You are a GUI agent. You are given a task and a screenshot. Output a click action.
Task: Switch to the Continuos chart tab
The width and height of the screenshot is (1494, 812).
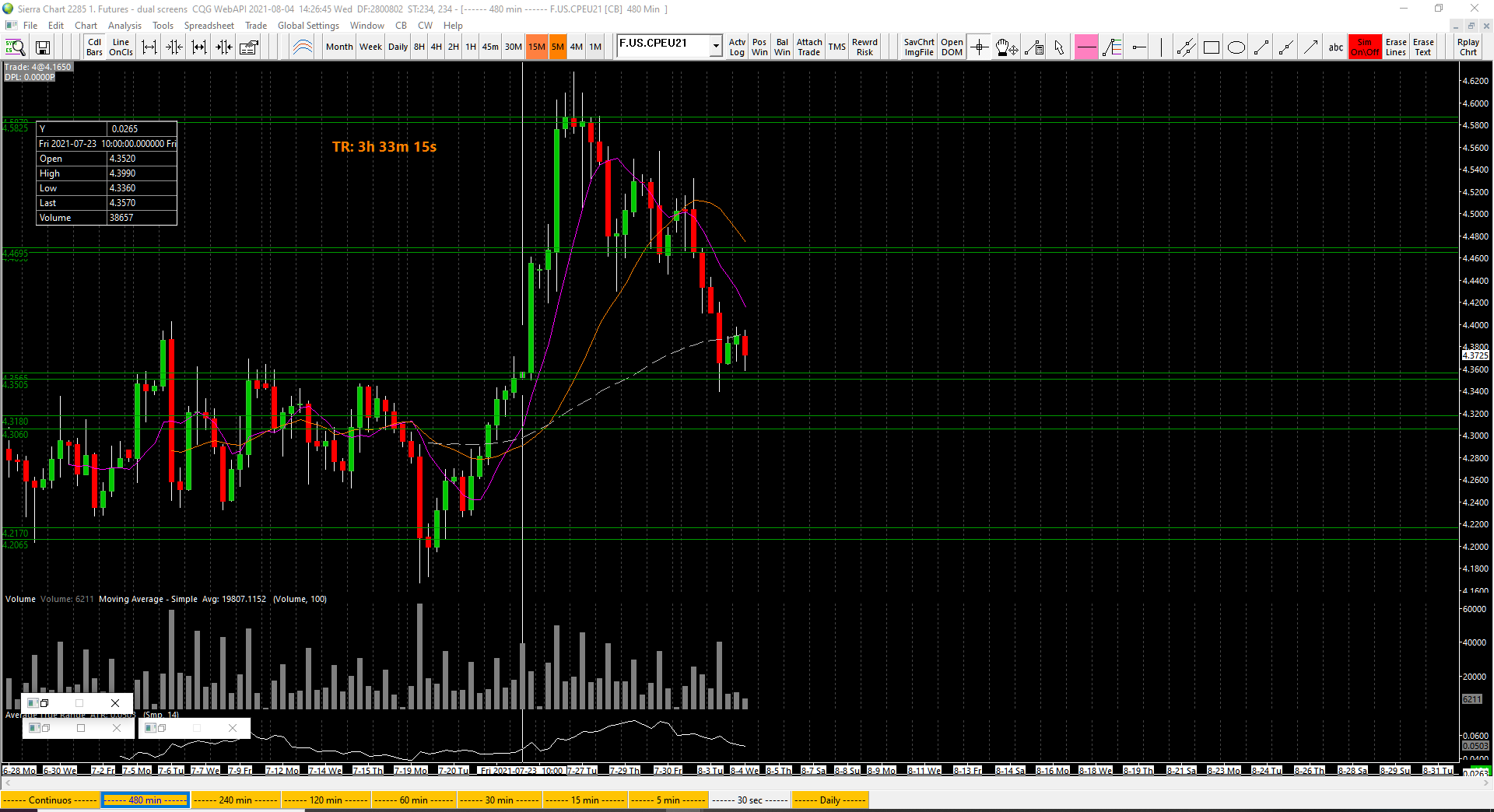coord(51,800)
